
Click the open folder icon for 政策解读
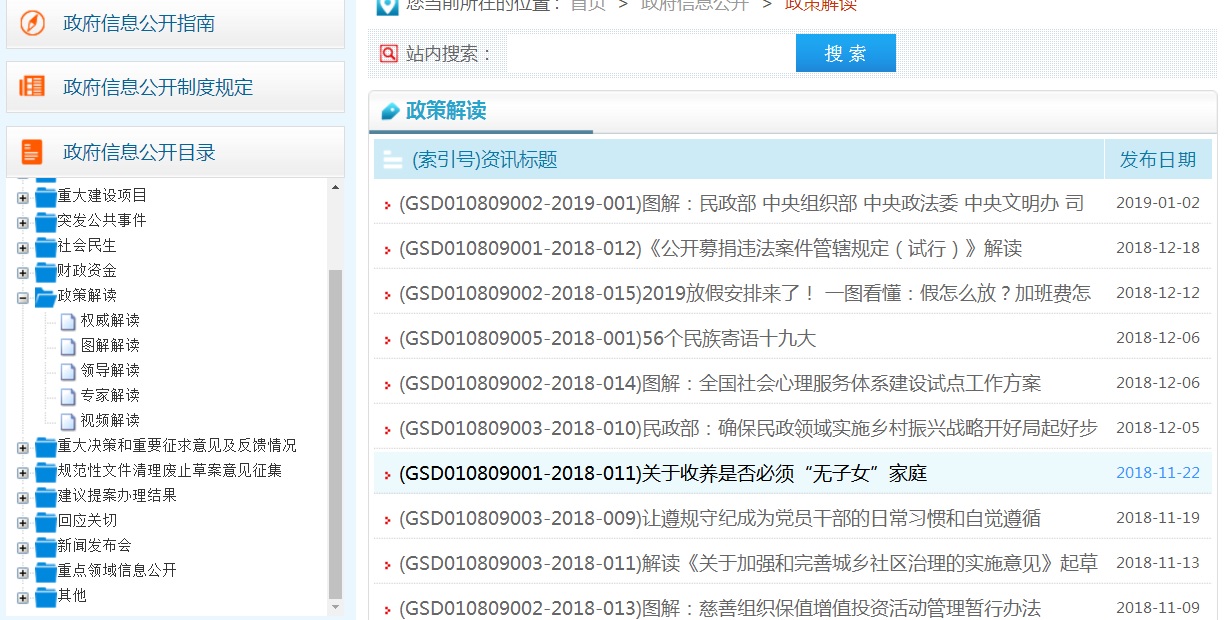tap(45, 296)
